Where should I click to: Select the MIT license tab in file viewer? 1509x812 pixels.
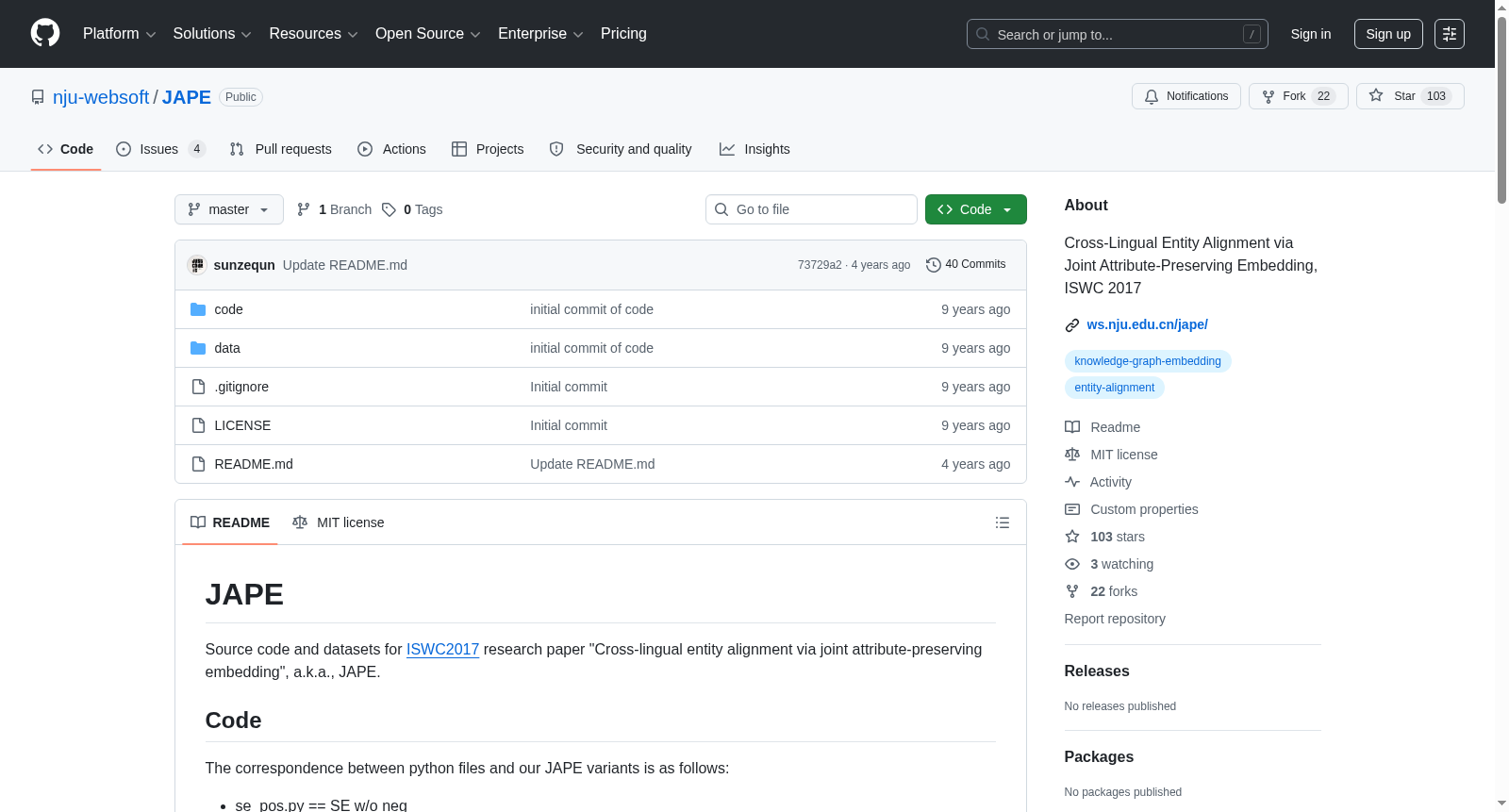pos(339,522)
